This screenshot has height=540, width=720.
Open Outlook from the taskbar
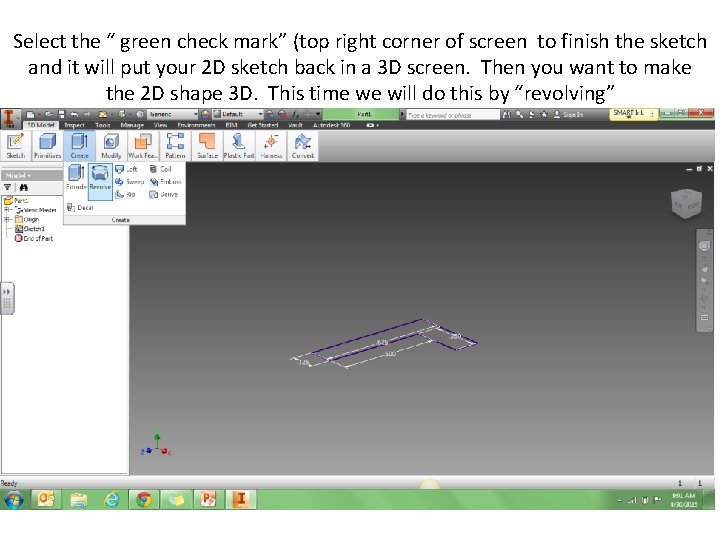point(45,499)
